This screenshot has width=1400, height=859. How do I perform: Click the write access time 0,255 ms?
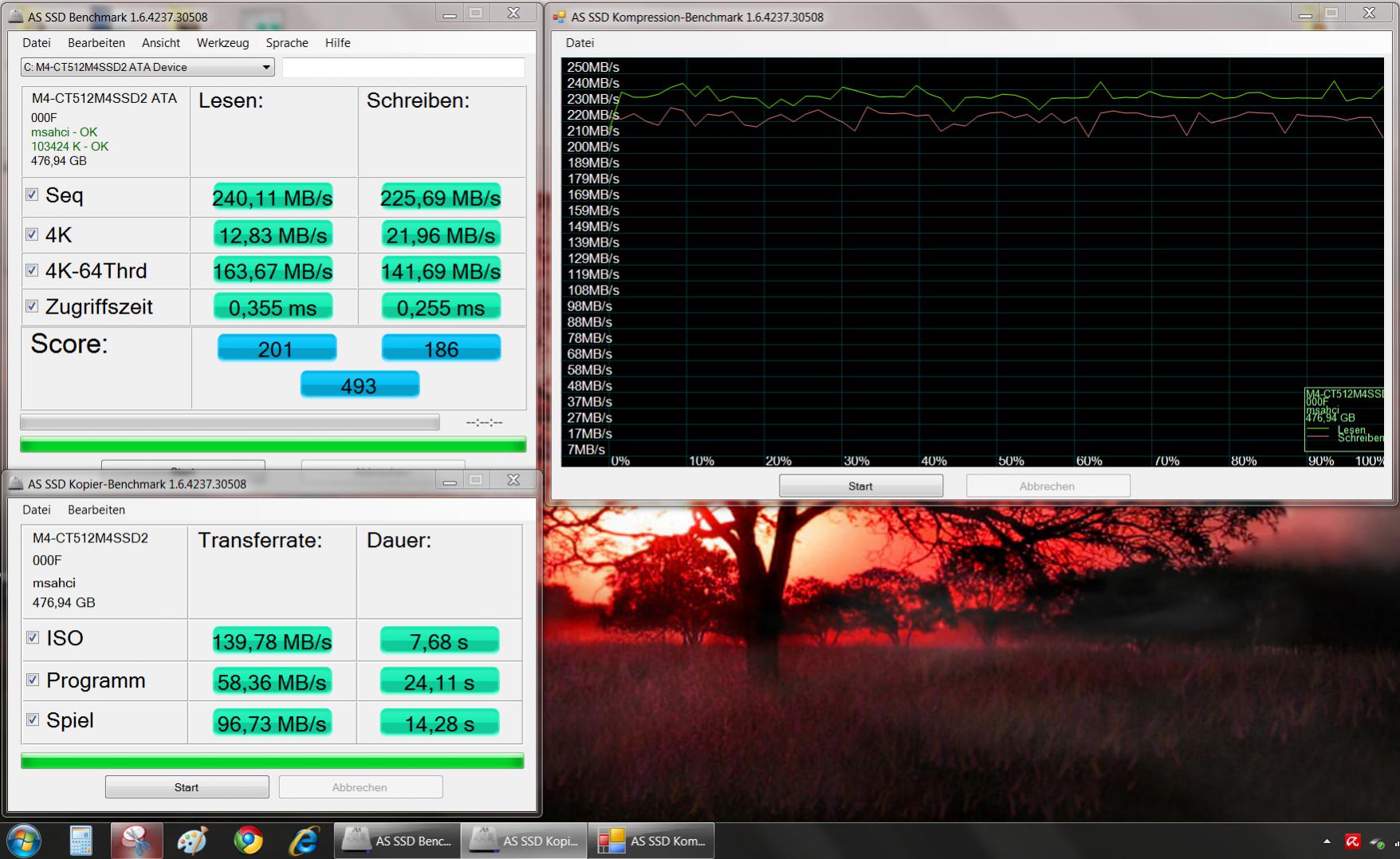[441, 308]
